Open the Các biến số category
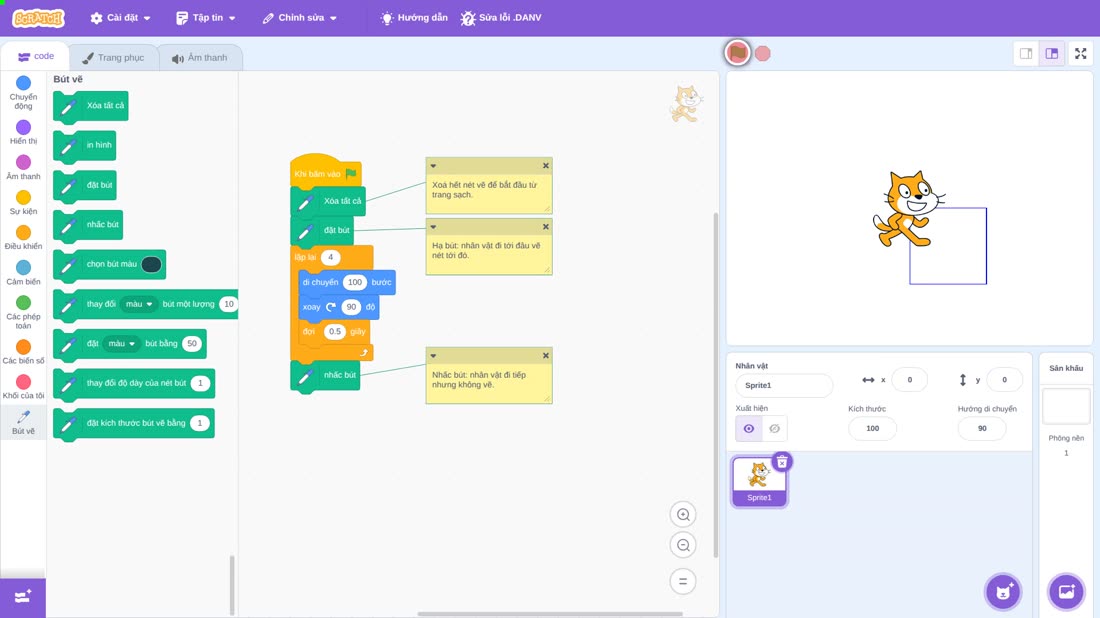The width and height of the screenshot is (1100, 618). click(23, 351)
